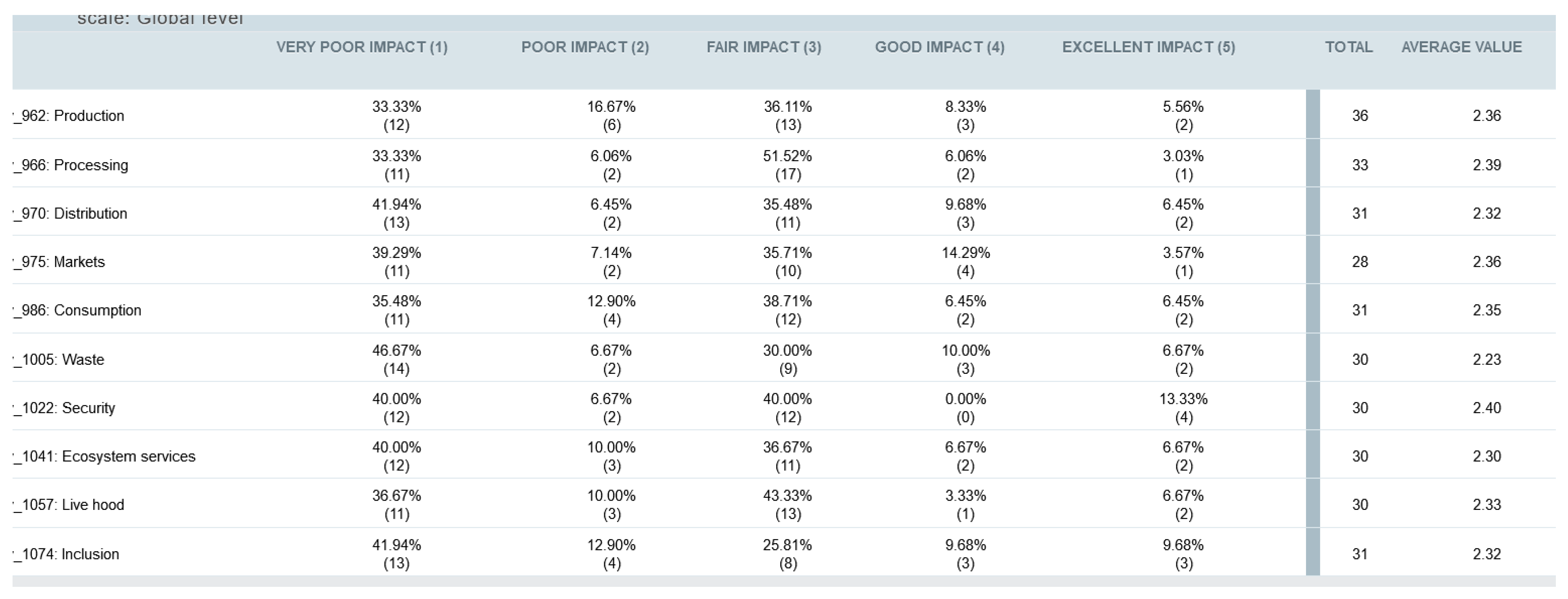Click the 51.52% fair impact cell for Processing

pyautogui.click(x=787, y=165)
